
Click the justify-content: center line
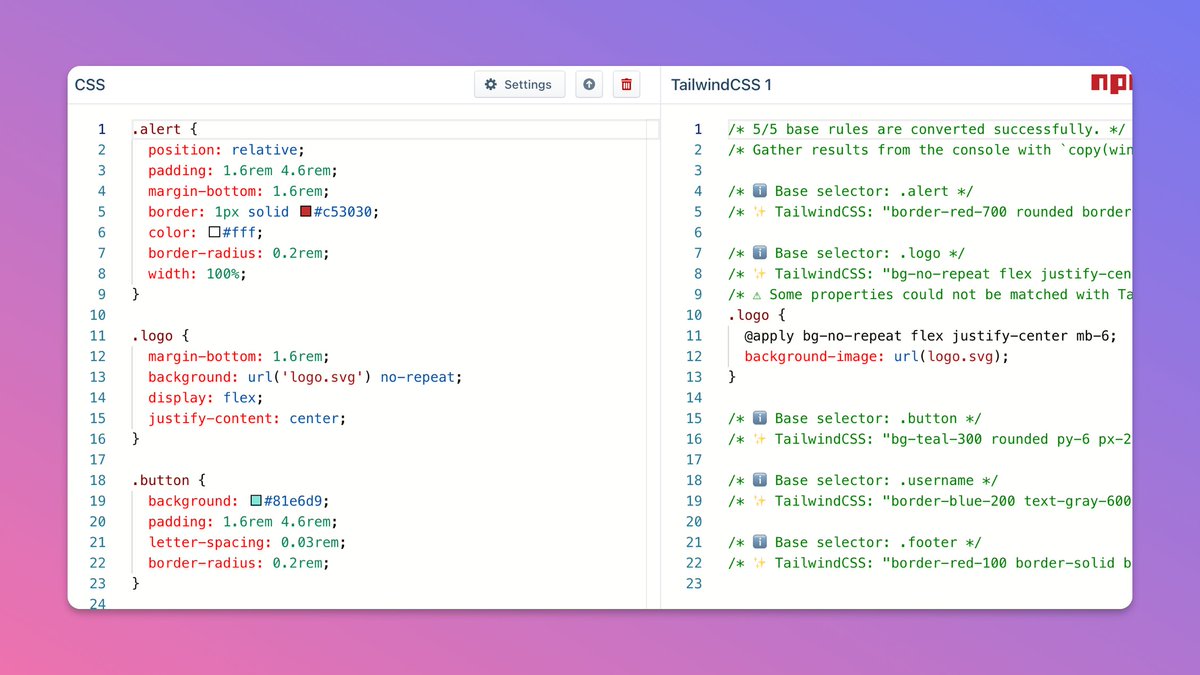247,418
